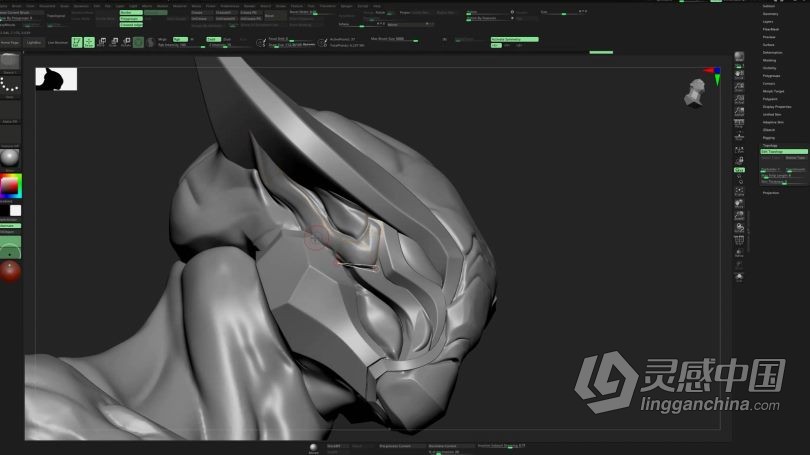Select the Move transform button
Viewport: 810px width, 455px height.
click(x=102, y=42)
